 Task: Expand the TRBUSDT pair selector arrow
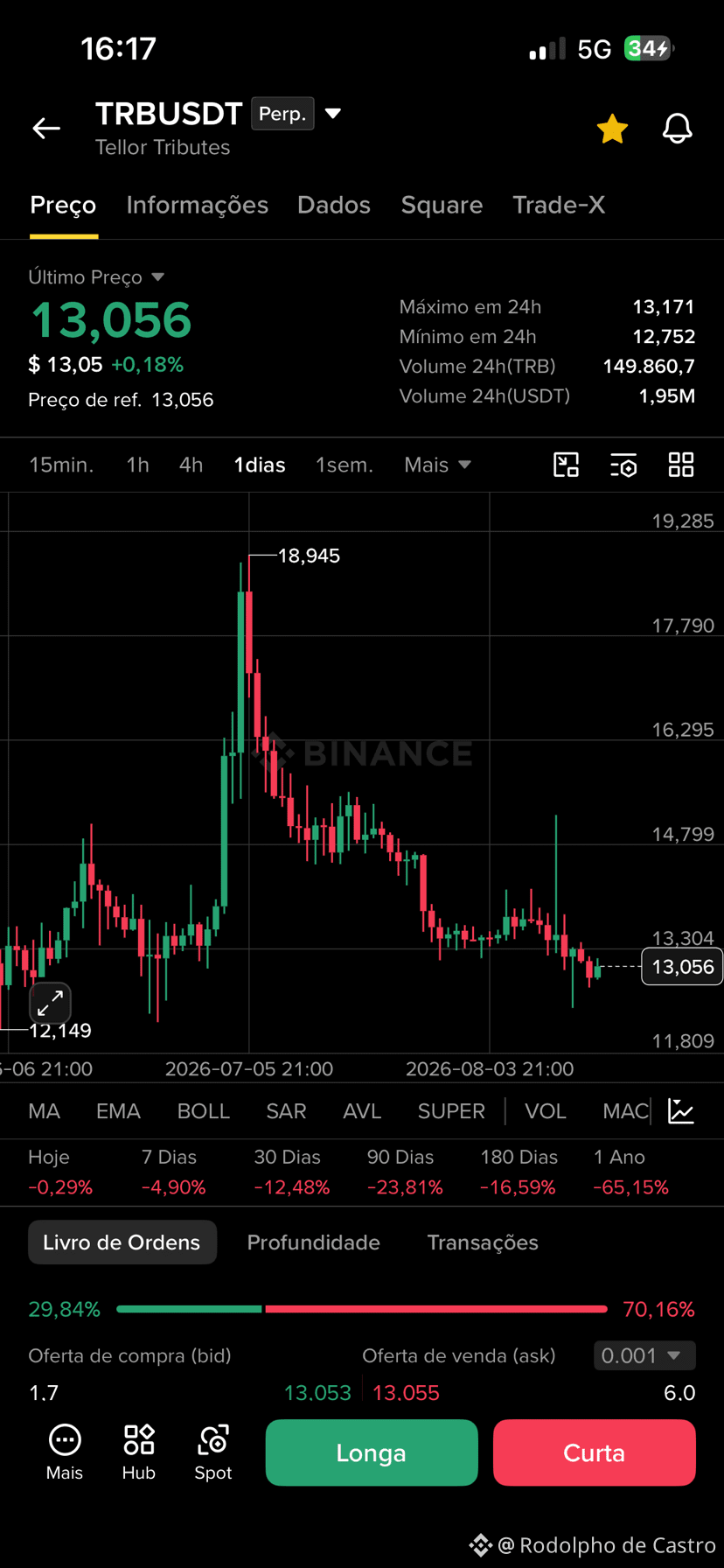pyautogui.click(x=332, y=114)
